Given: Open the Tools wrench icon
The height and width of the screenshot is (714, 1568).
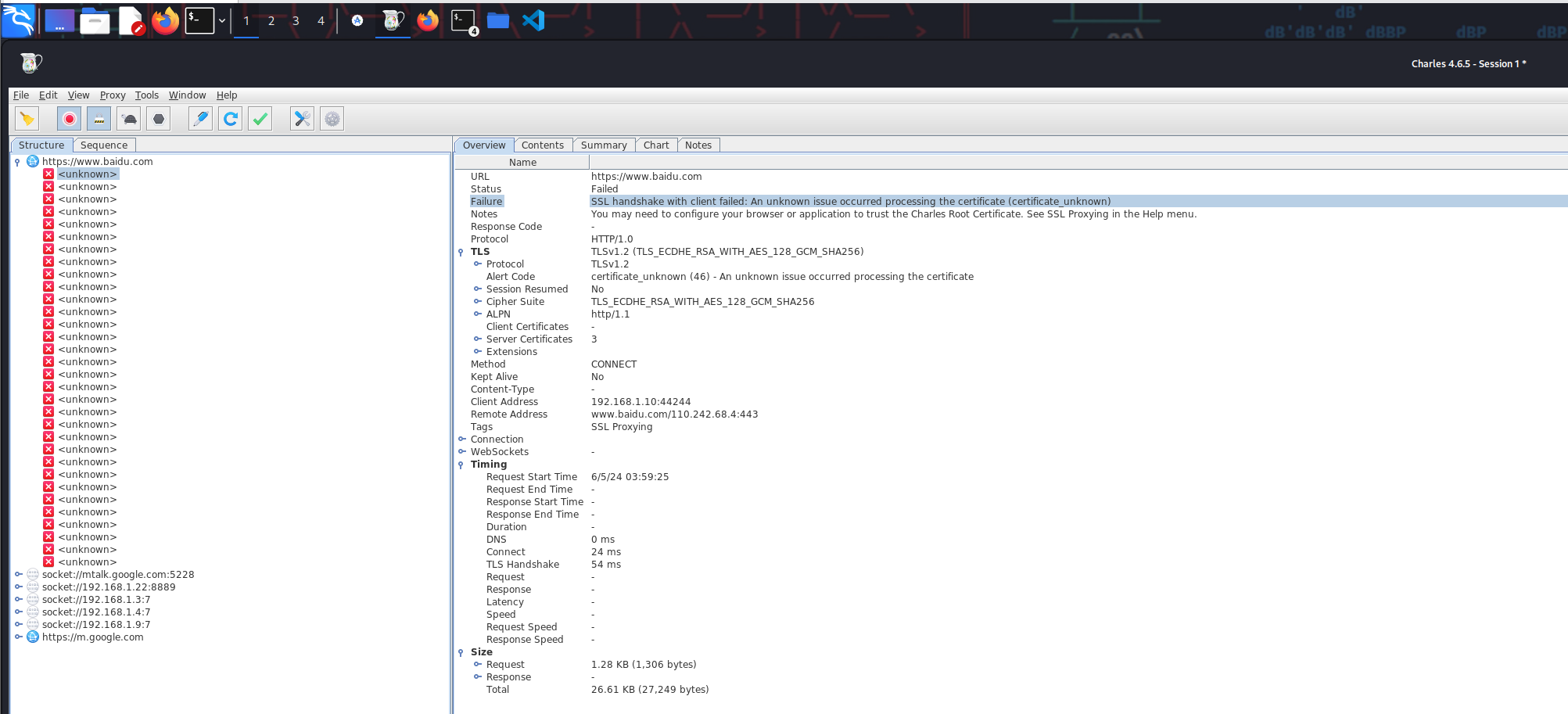Looking at the screenshot, I should point(302,119).
